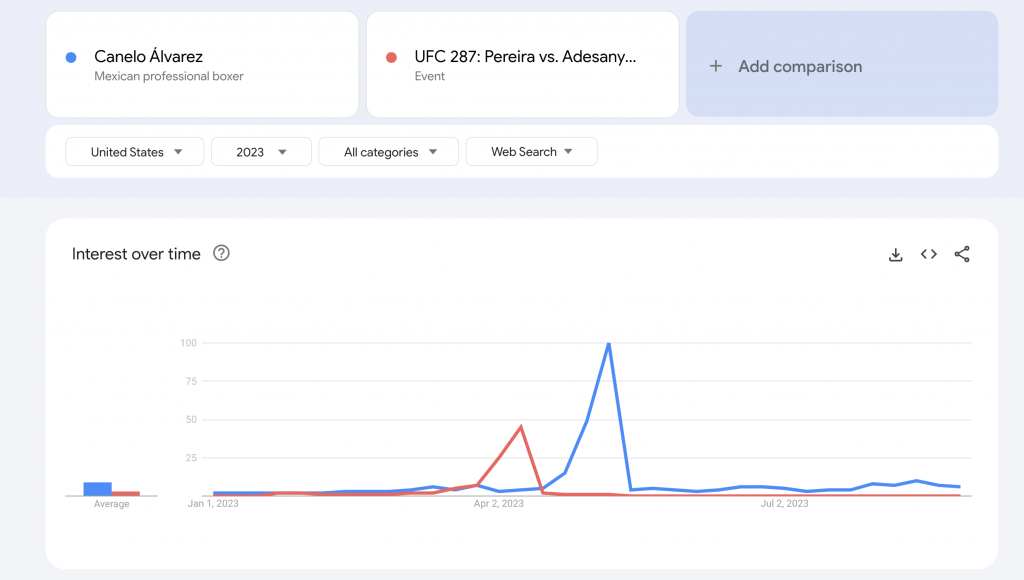This screenshot has width=1024, height=580.
Task: Click the Apr 2, 2023 axis label
Action: [498, 504]
